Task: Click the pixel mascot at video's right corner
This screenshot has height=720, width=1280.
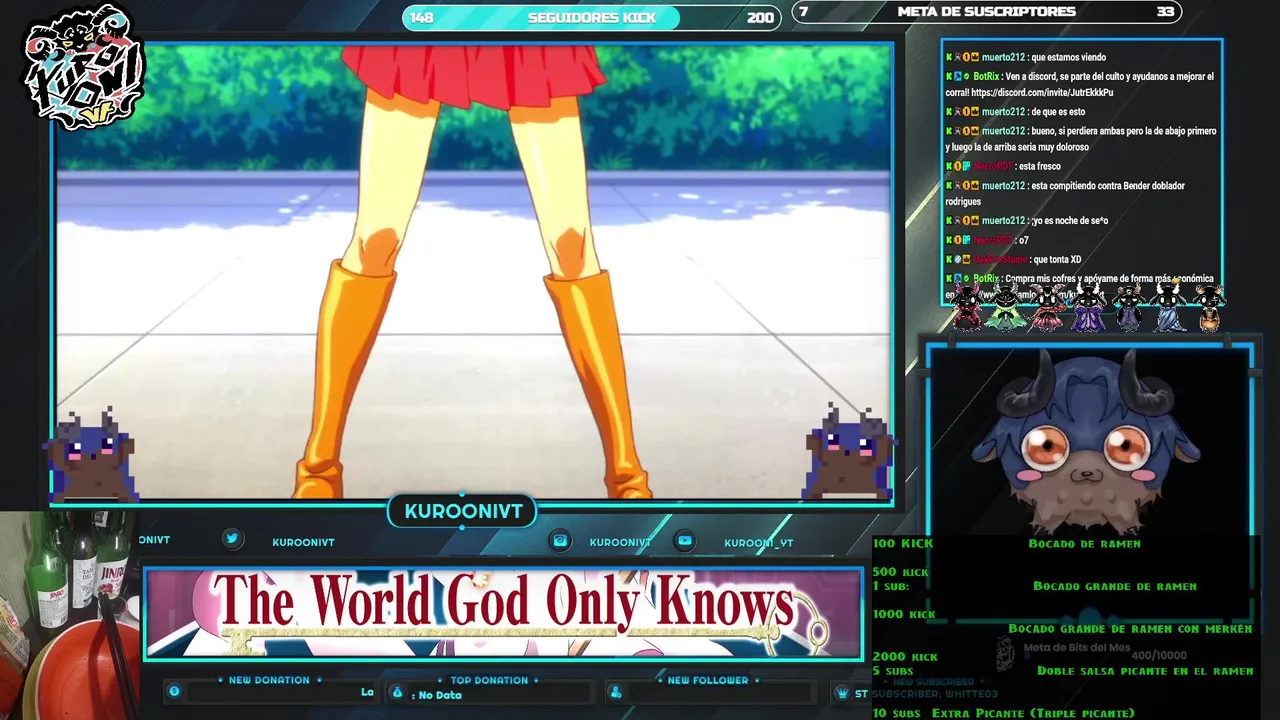Action: [847, 453]
